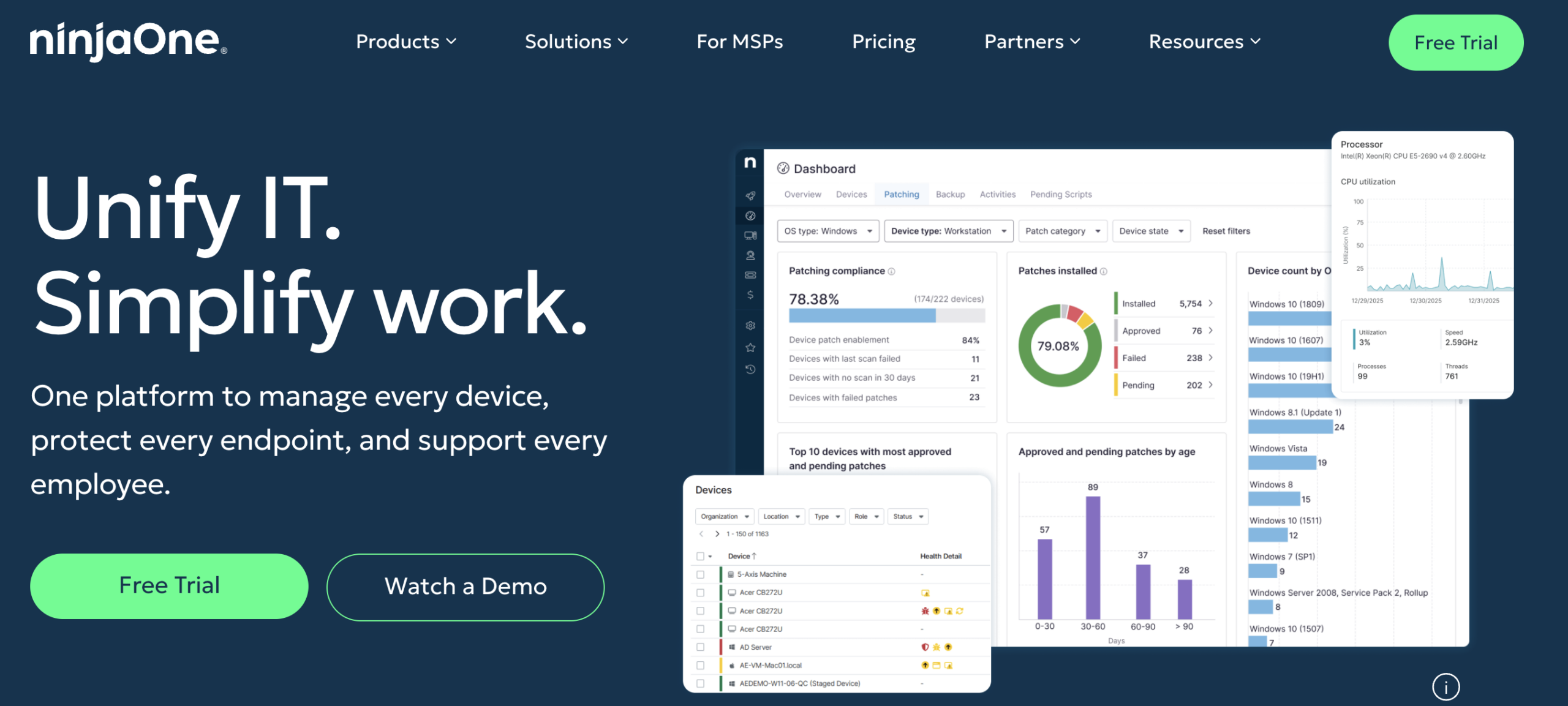Switch to the Devices dashboard tab
Image resolution: width=1568 pixels, height=706 pixels.
(x=851, y=194)
